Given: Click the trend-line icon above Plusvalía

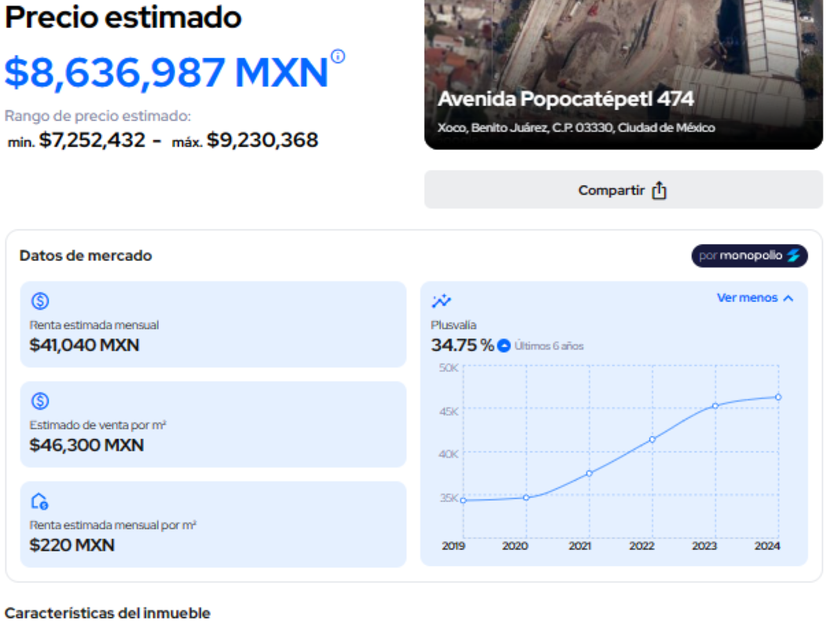Looking at the screenshot, I should point(441,301).
